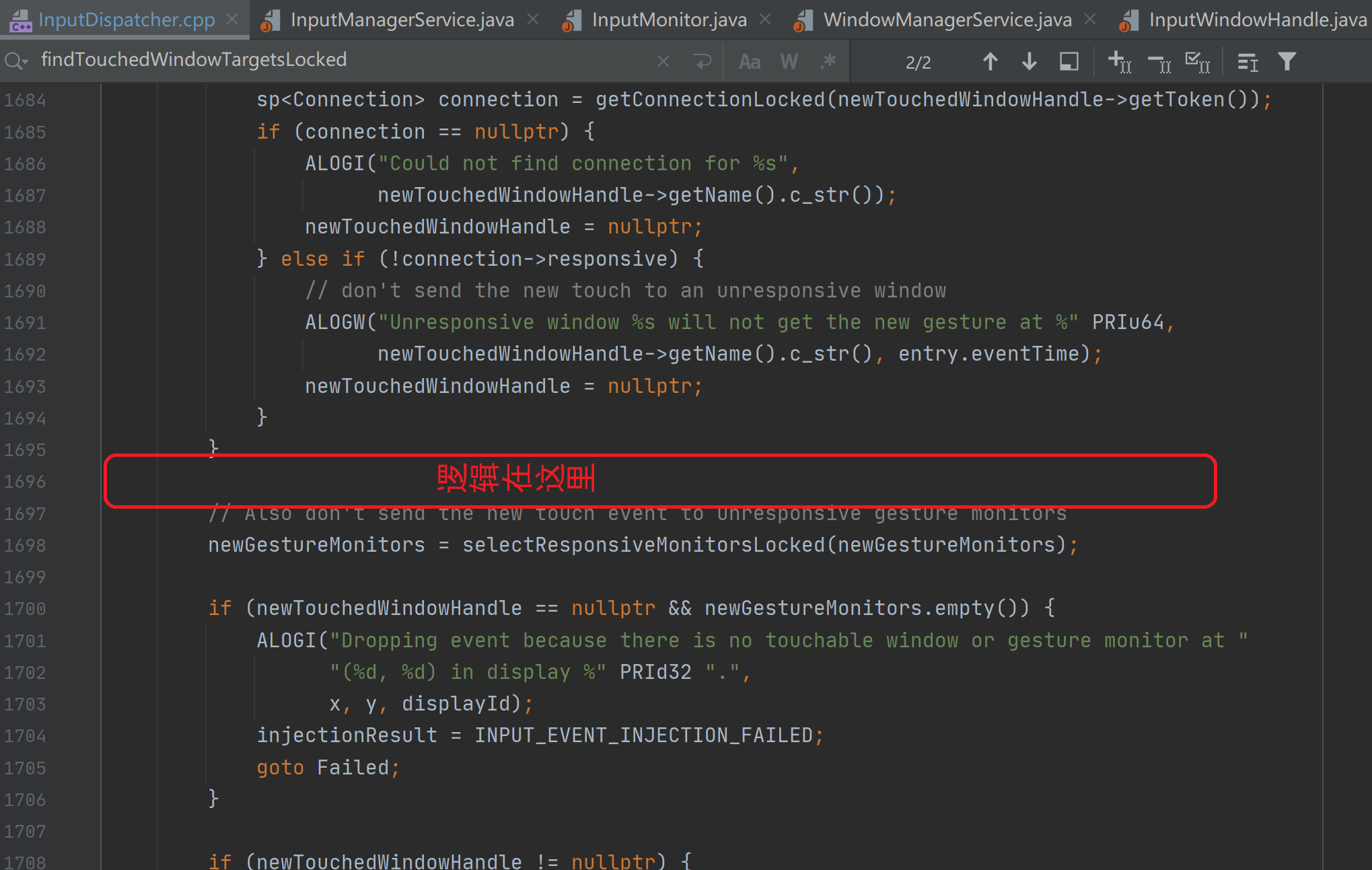Close the InputDispatcher.cpp tab

pyautogui.click(x=232, y=20)
